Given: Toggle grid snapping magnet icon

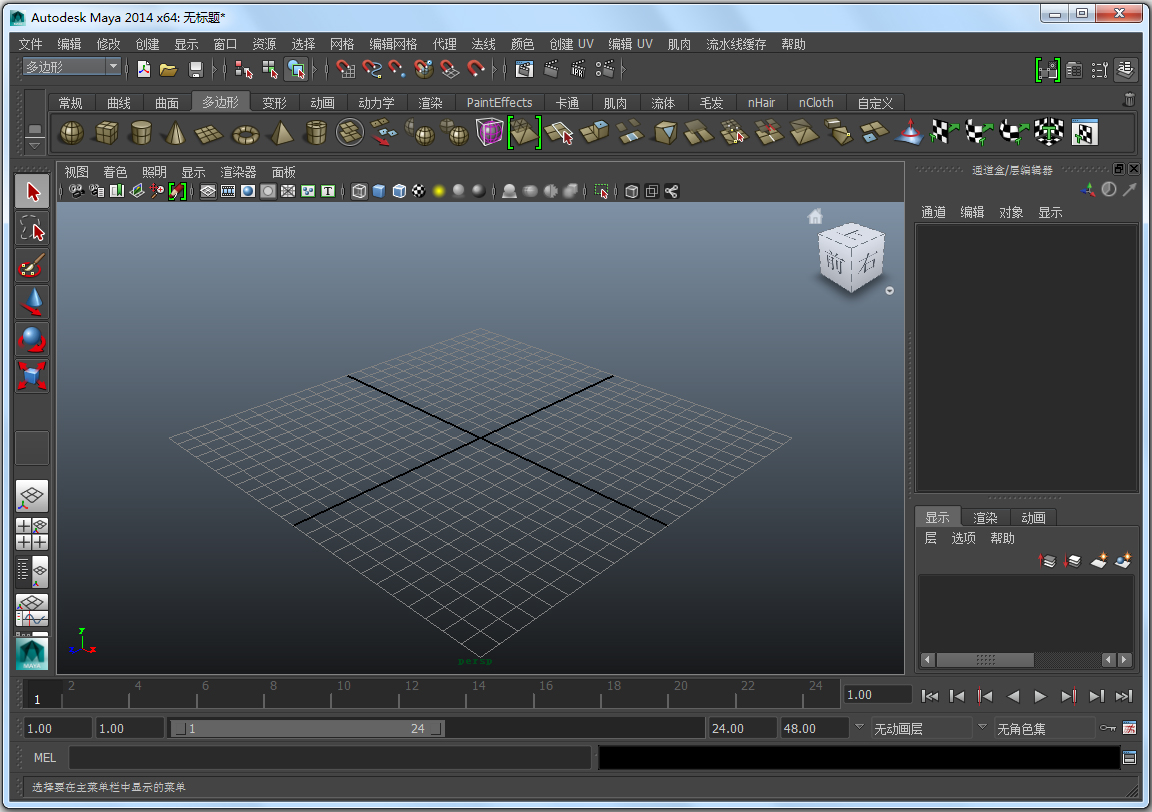Looking at the screenshot, I should pos(345,69).
